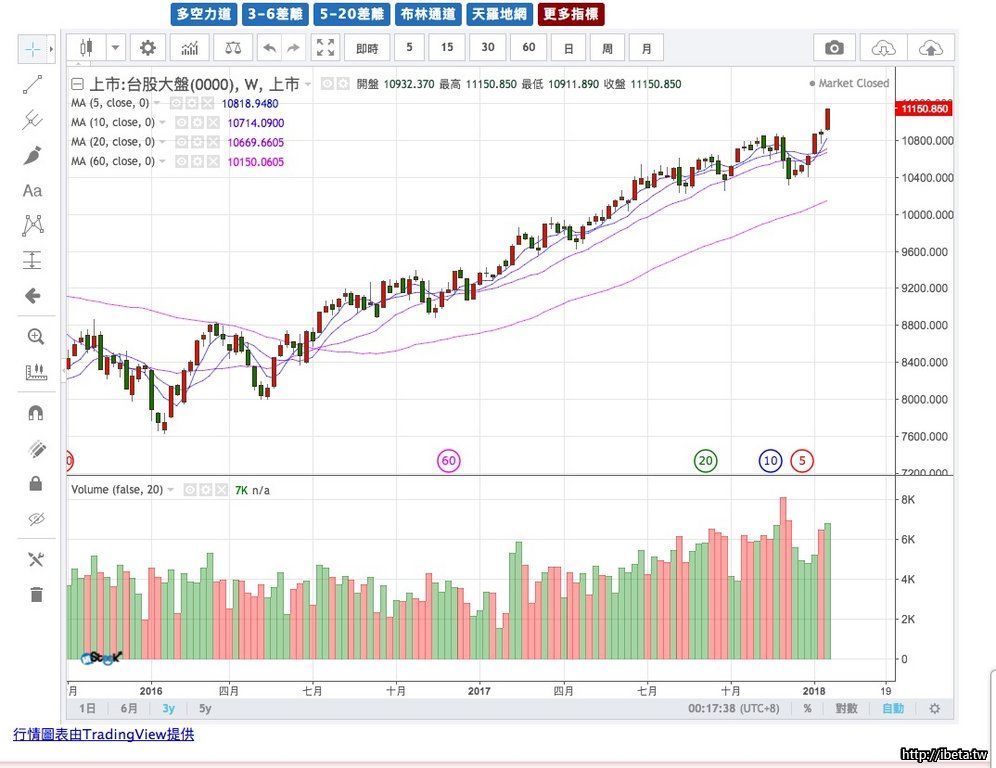The width and height of the screenshot is (996, 768).
Task: Toggle hide all drawings eye icon
Action: [x=36, y=519]
